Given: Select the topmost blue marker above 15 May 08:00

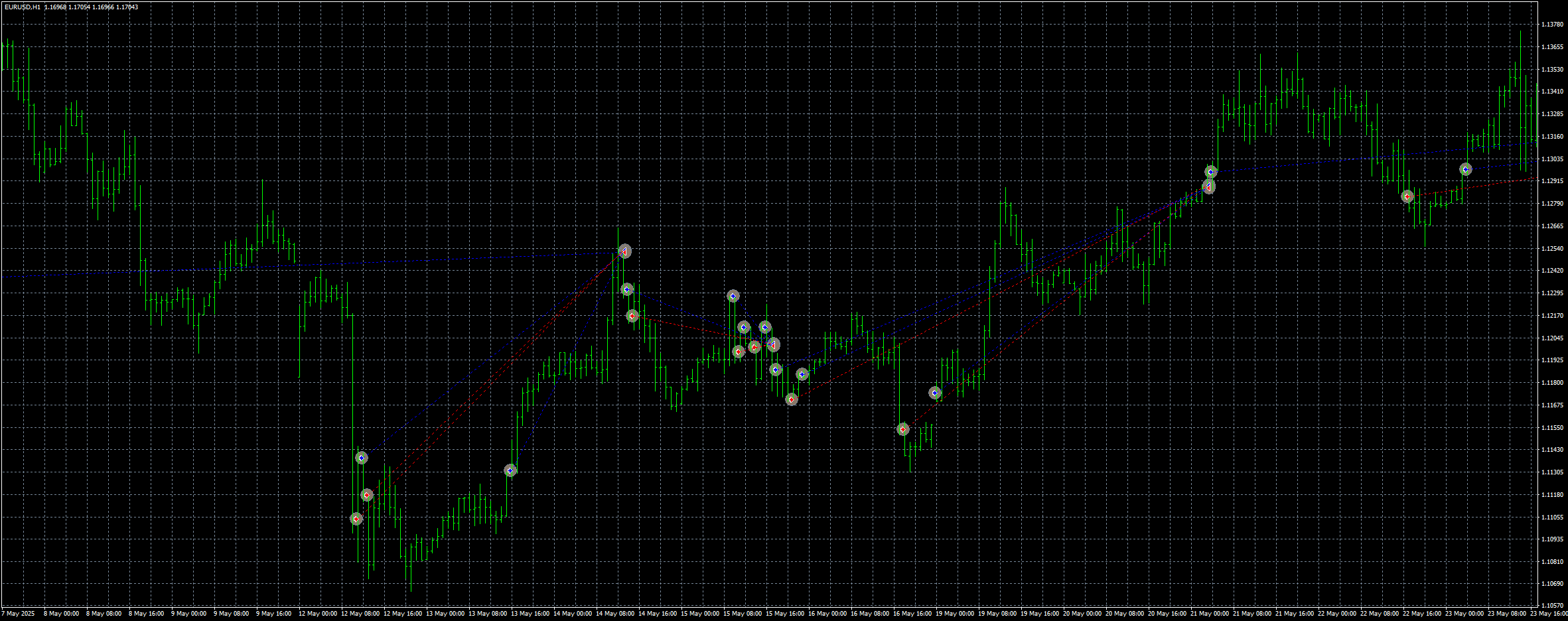Looking at the screenshot, I should (x=733, y=296).
